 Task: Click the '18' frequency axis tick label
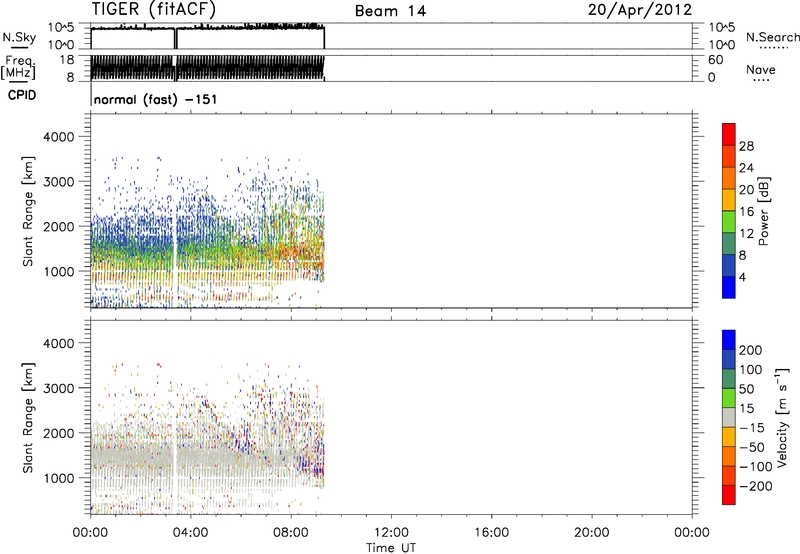66,60
